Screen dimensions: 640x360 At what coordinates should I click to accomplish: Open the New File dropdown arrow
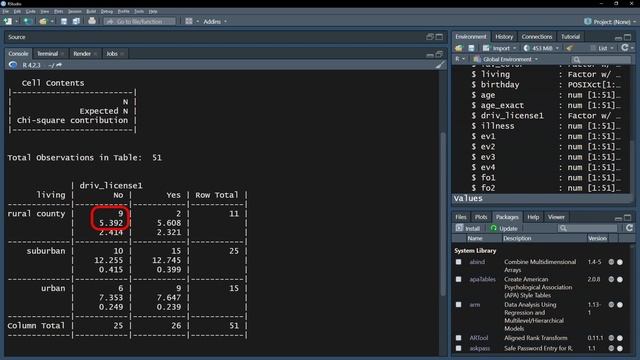pyautogui.click(x=16, y=21)
